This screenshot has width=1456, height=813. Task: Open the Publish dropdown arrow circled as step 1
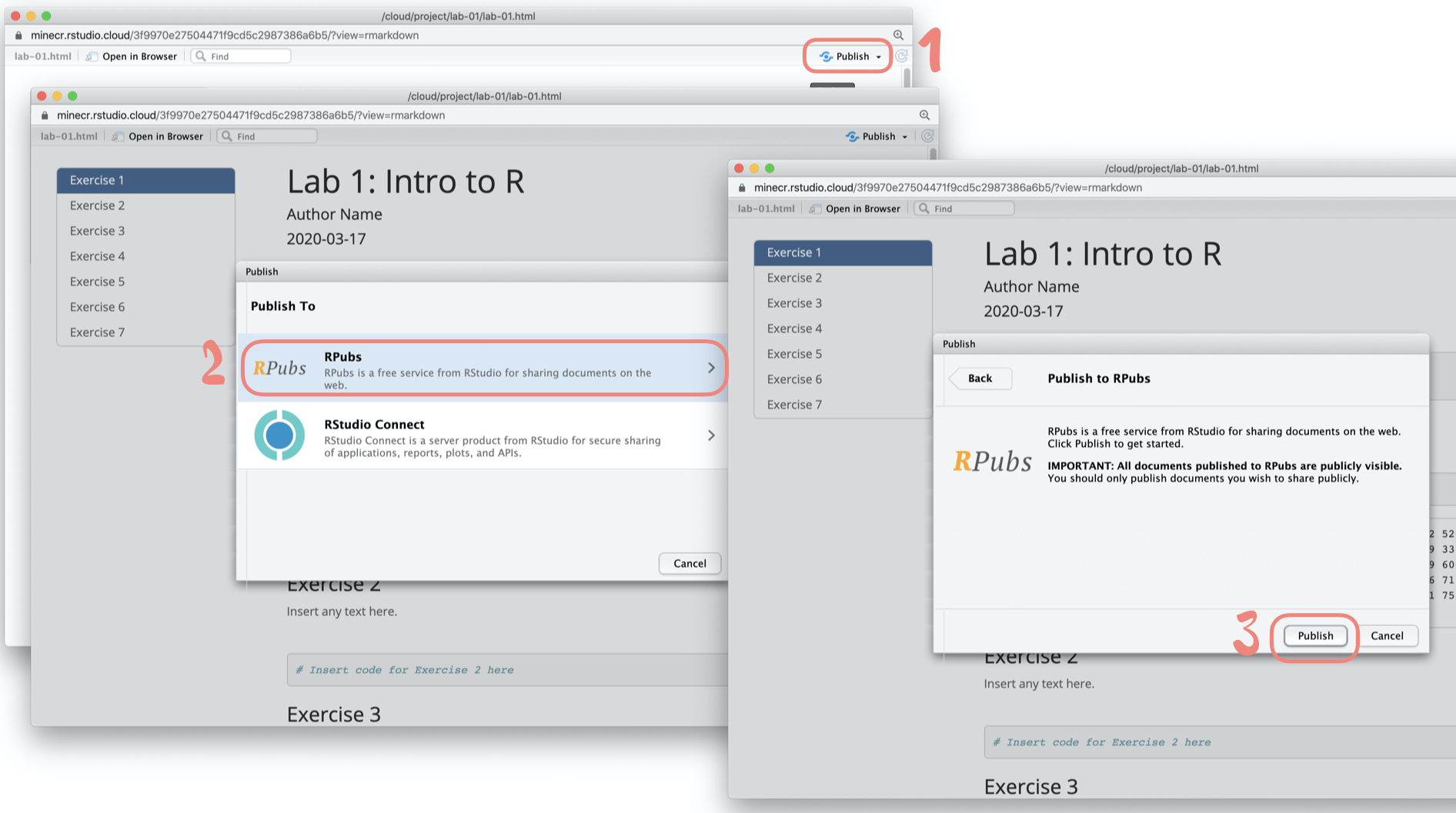(x=879, y=57)
